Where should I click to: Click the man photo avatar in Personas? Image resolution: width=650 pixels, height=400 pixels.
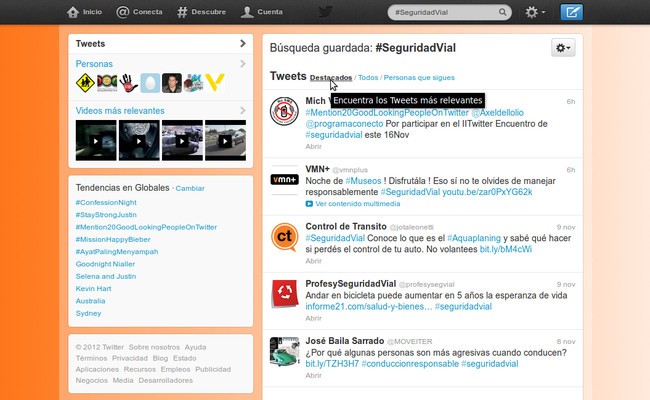coord(172,83)
